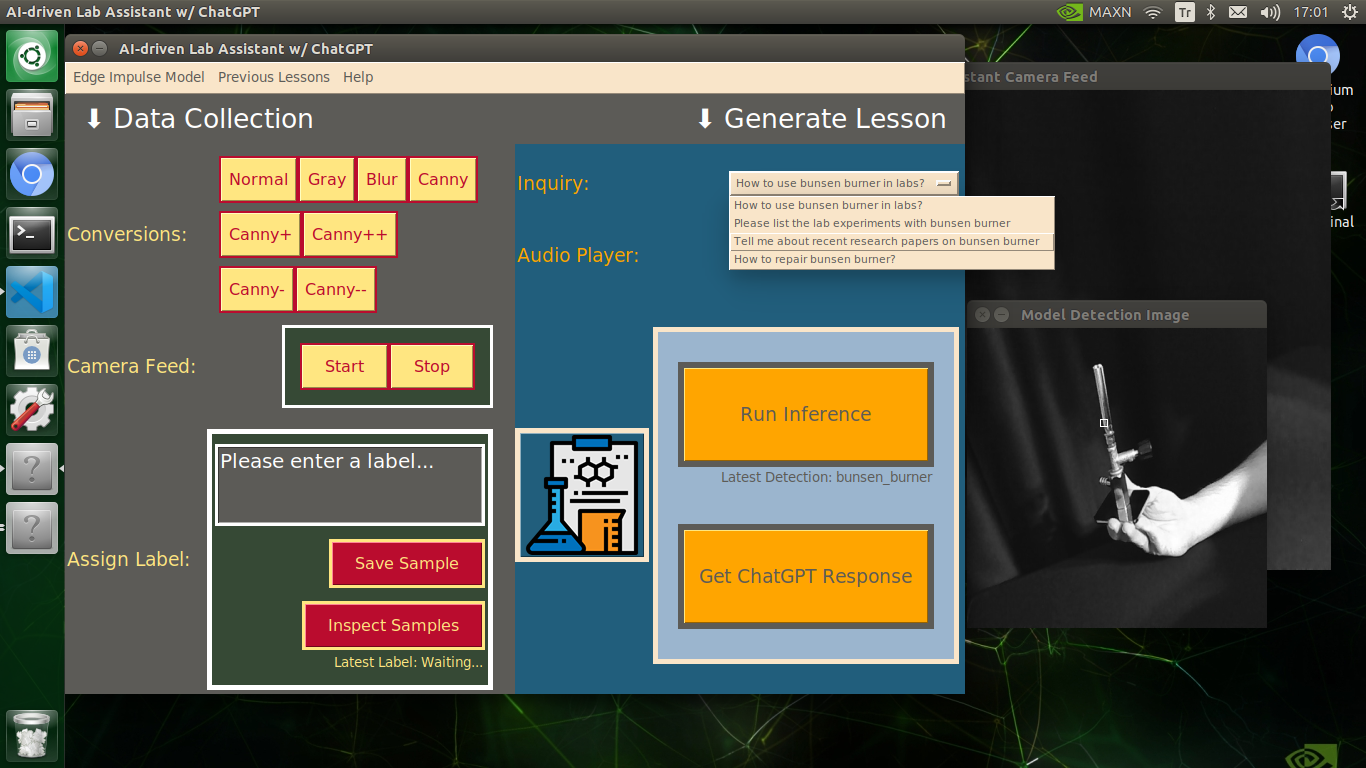Viewport: 1366px width, 768px height.
Task: Click the lower unknown question-mark dock icon
Action: tap(32, 527)
